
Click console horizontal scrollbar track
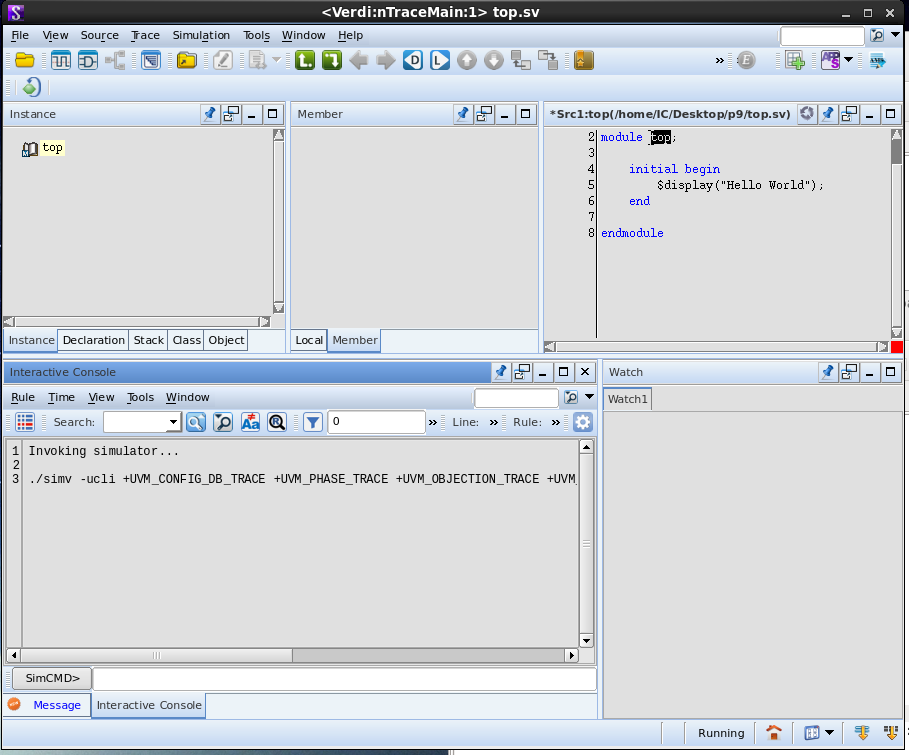428,655
